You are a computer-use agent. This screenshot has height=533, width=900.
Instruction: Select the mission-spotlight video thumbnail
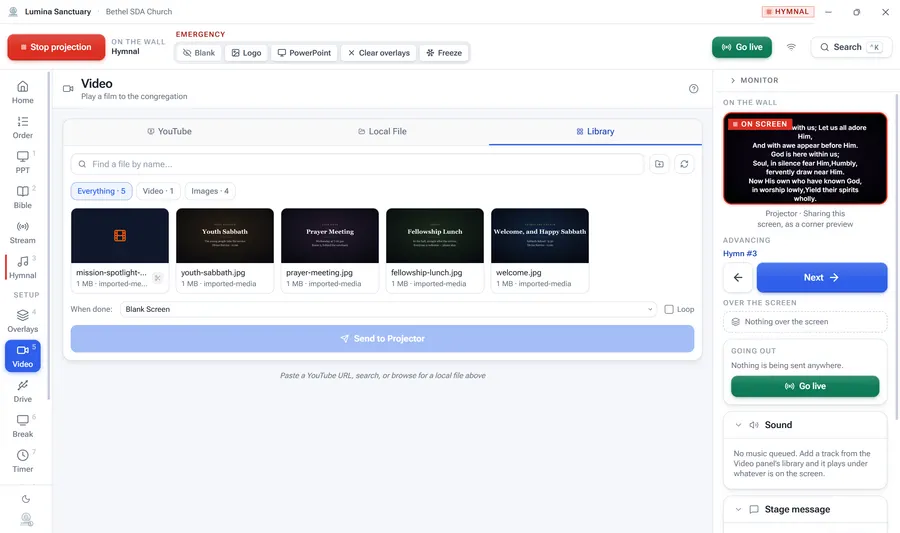point(120,236)
